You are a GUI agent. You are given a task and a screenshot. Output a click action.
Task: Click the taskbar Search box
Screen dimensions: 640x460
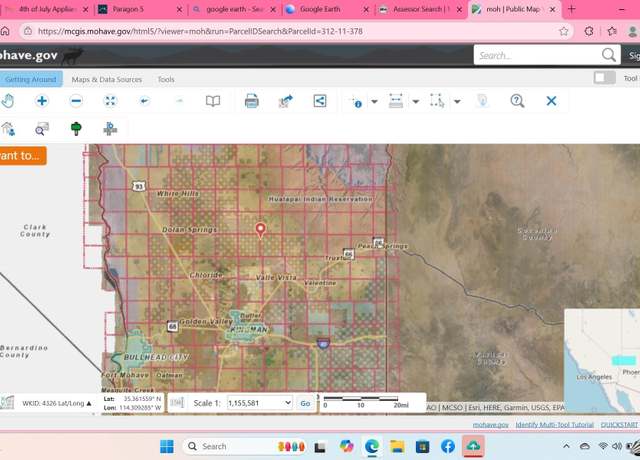click(245, 446)
